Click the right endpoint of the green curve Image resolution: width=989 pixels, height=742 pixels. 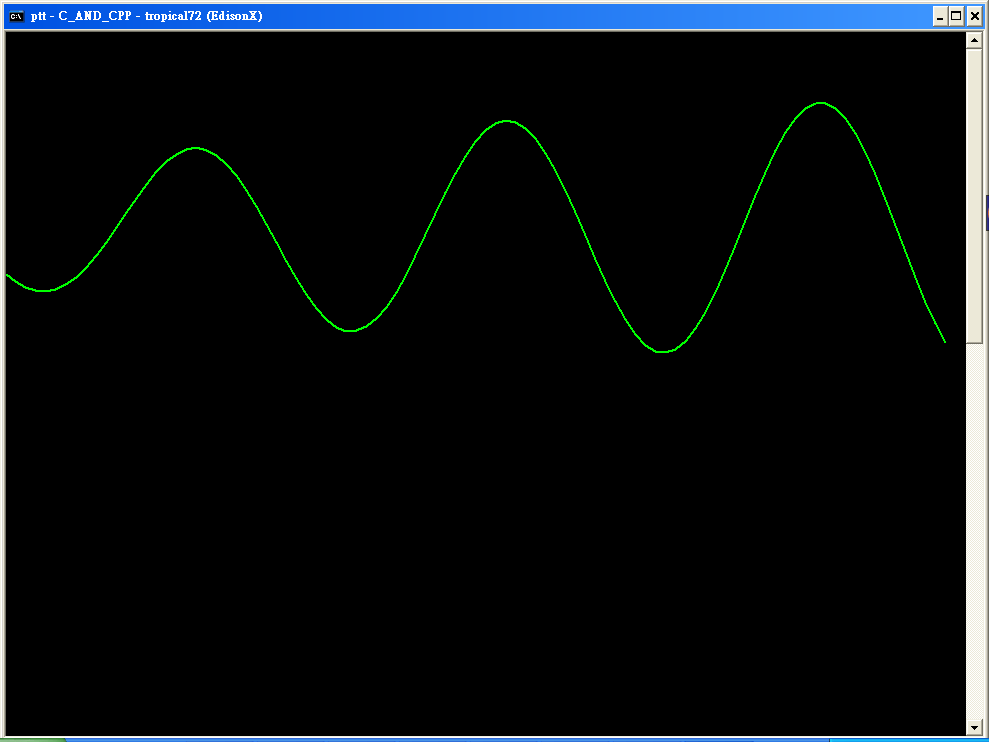tap(944, 342)
